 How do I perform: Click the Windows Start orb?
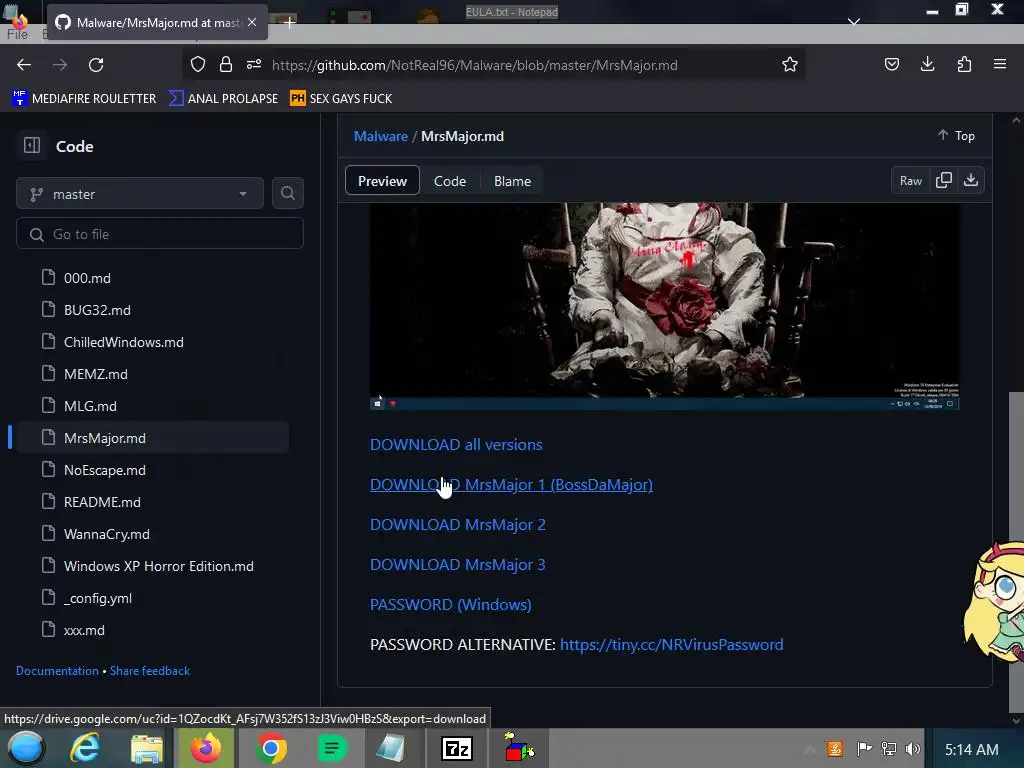26,748
